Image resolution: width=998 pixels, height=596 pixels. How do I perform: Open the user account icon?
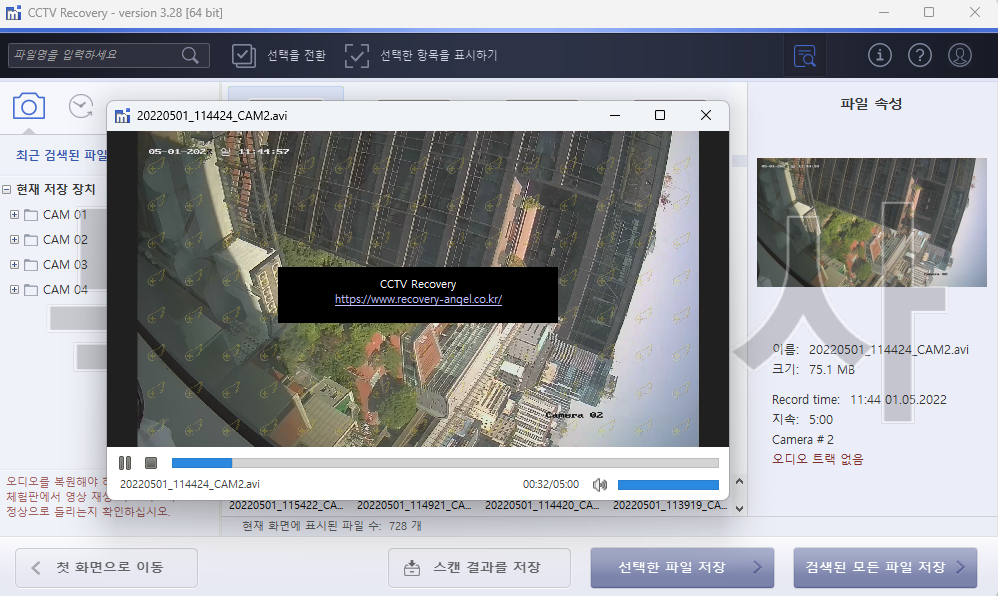[960, 55]
